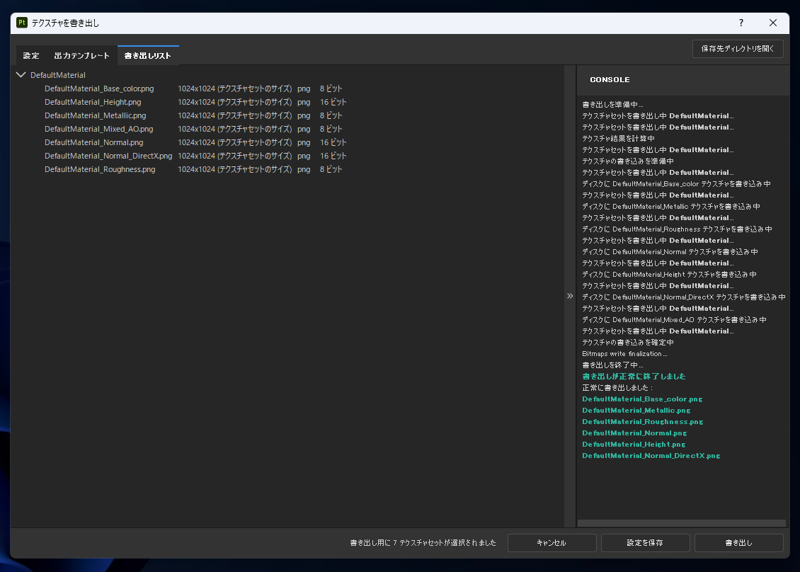Click the CONSOLE panel header
The height and width of the screenshot is (572, 800).
[610, 80]
